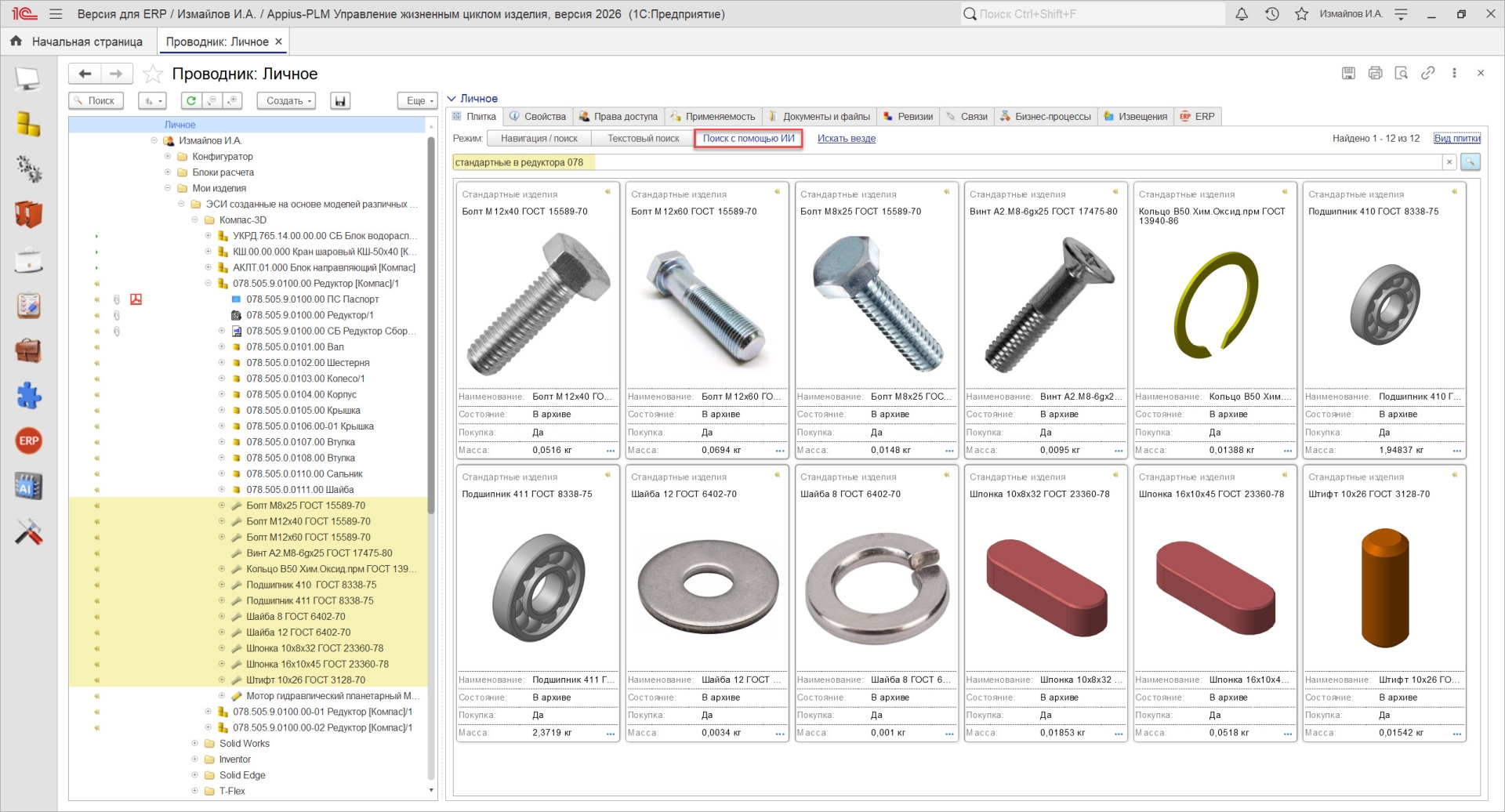Click the Вид плитки link

1457,139
